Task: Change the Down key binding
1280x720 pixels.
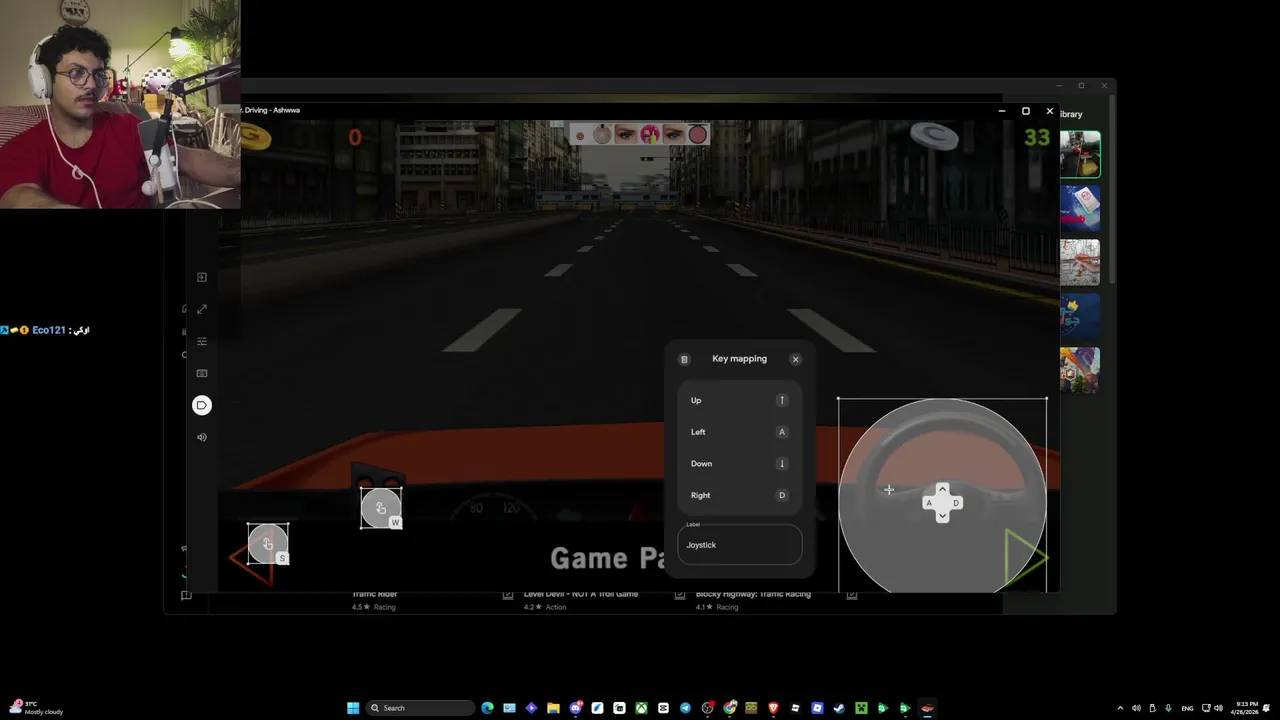Action: point(782,464)
